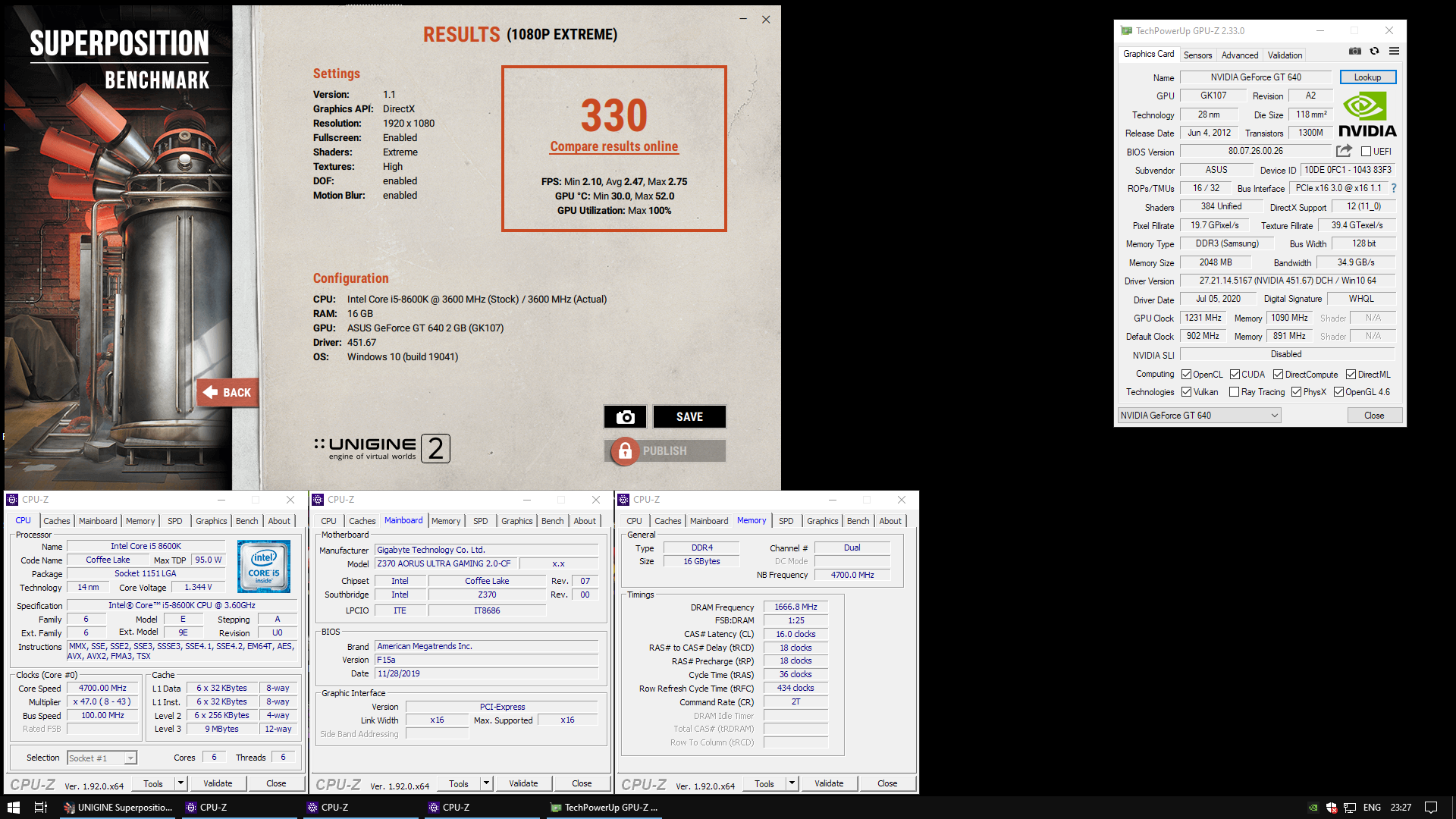Click the GPU Name field in GPU-Z
Viewport: 1456px width, 819px height.
[x=1256, y=77]
